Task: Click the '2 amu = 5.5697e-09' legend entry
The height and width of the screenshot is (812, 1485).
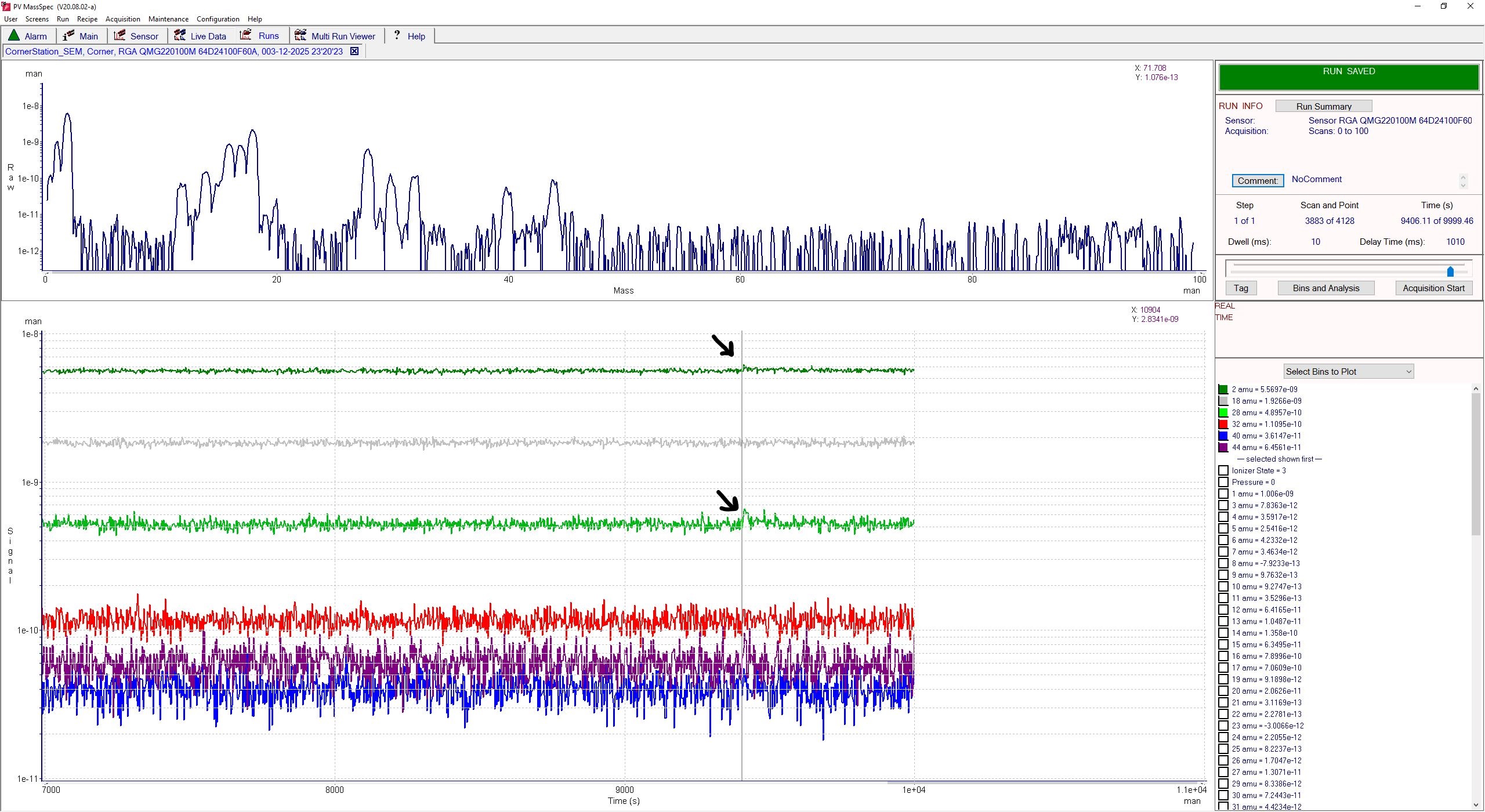Action: (x=1265, y=389)
